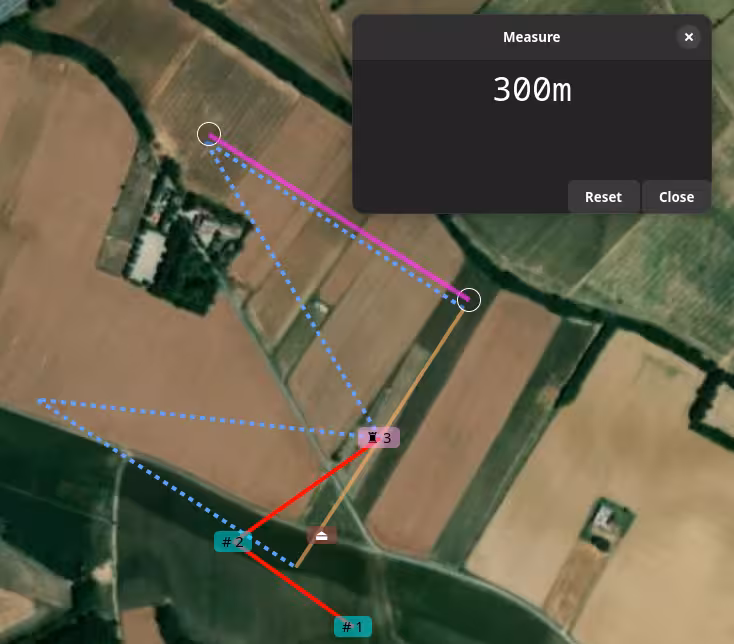
Task: Click the measure end circle atop the orange line
Action: pos(469,300)
